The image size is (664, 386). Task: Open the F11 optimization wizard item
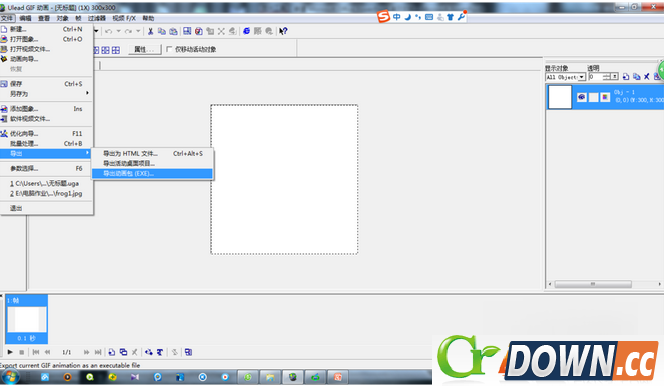tap(46, 134)
